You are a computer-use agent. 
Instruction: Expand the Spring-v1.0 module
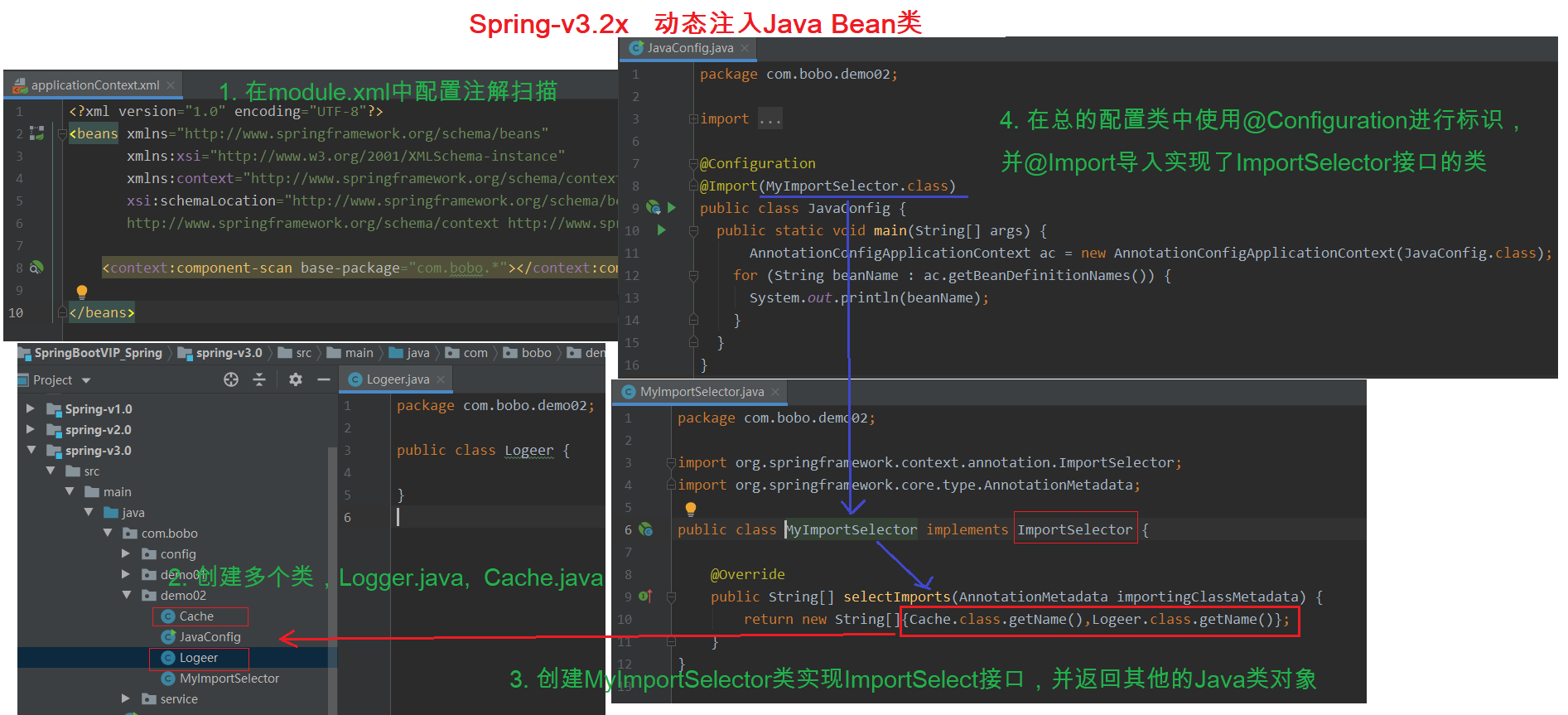click(x=31, y=408)
